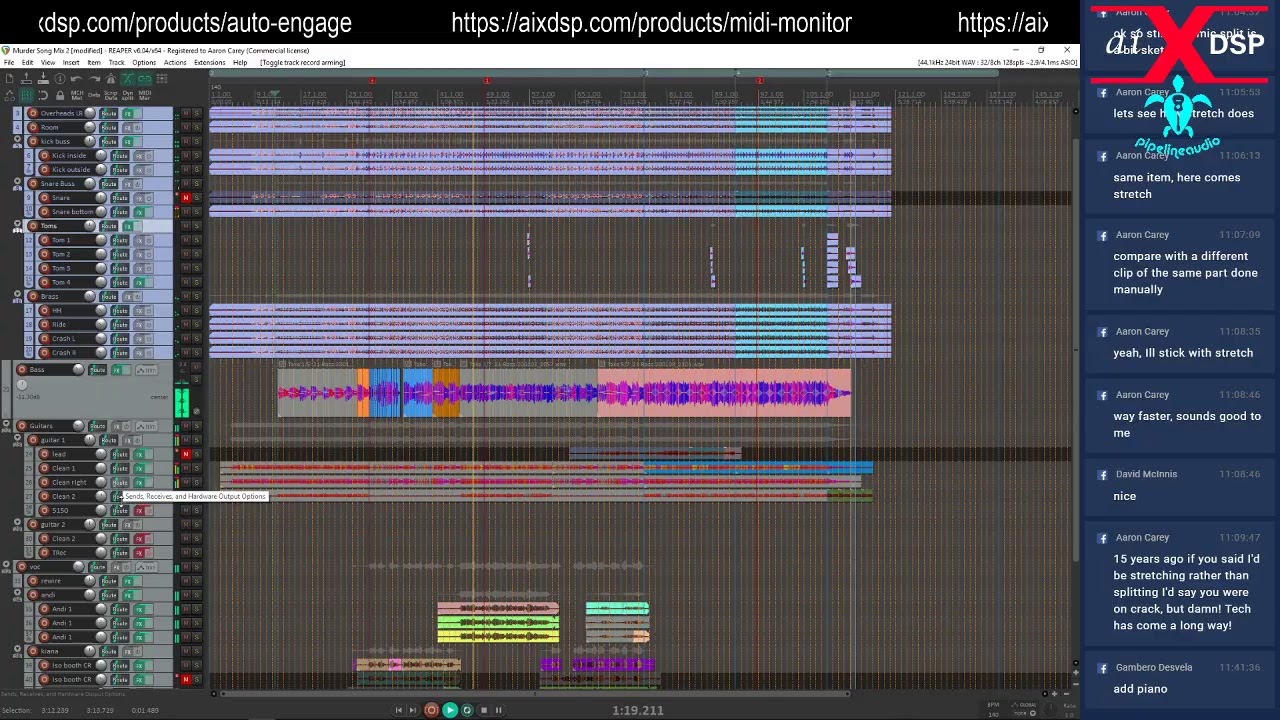Toggle the ripple editing toolbar icon

coord(163,79)
